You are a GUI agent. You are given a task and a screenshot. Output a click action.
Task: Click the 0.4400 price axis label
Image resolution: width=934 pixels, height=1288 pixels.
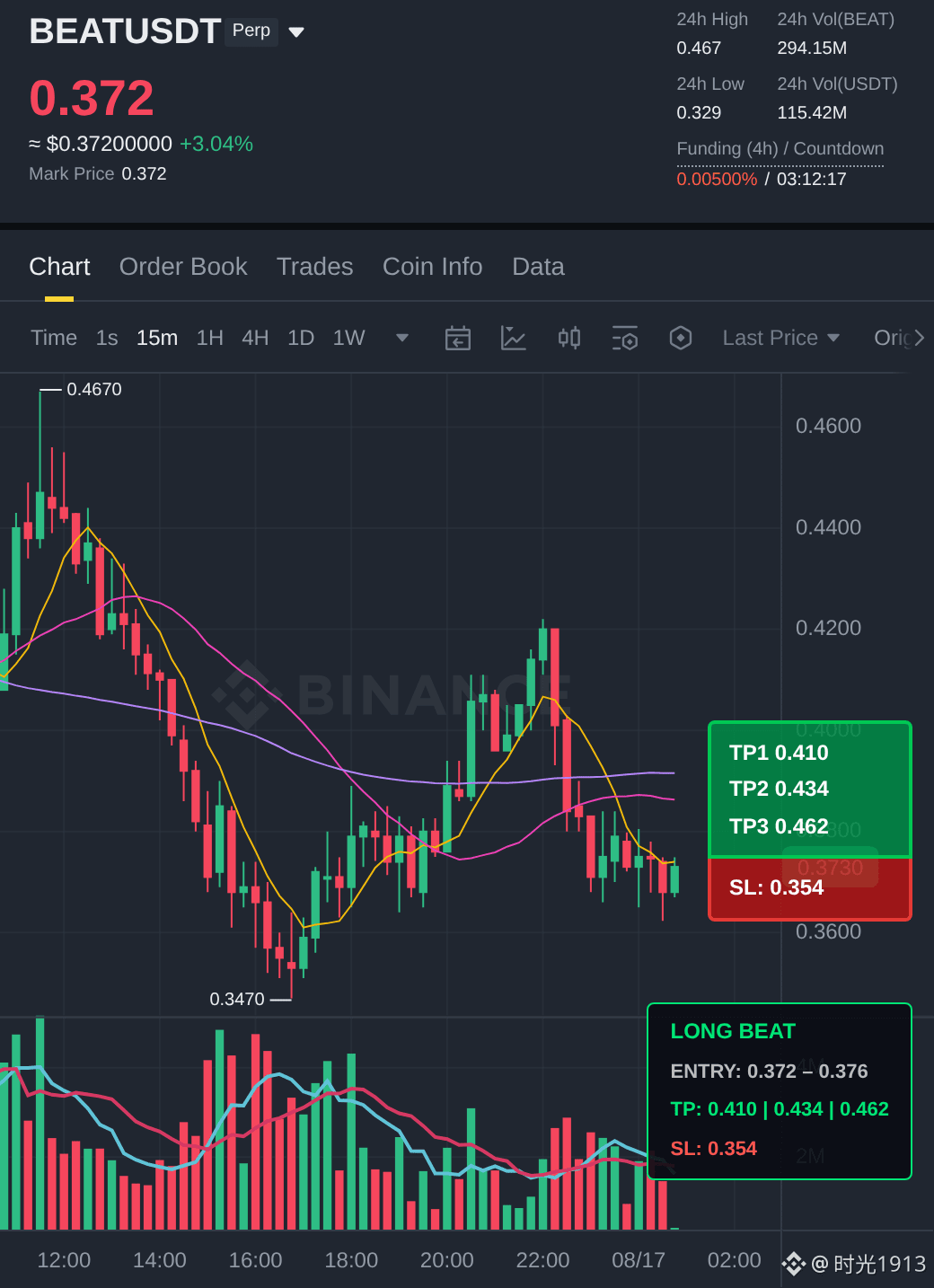point(828,527)
